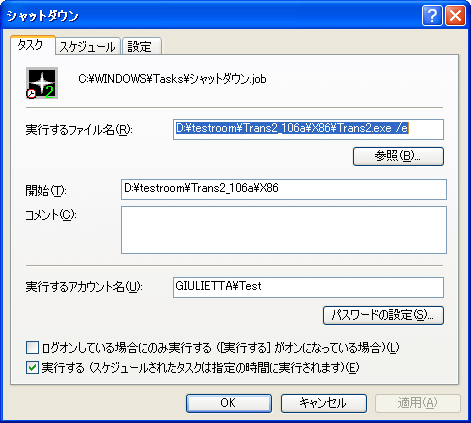This screenshot has height=423, width=471.
Task: Switch to the スケジュール tab
Action: [87, 46]
